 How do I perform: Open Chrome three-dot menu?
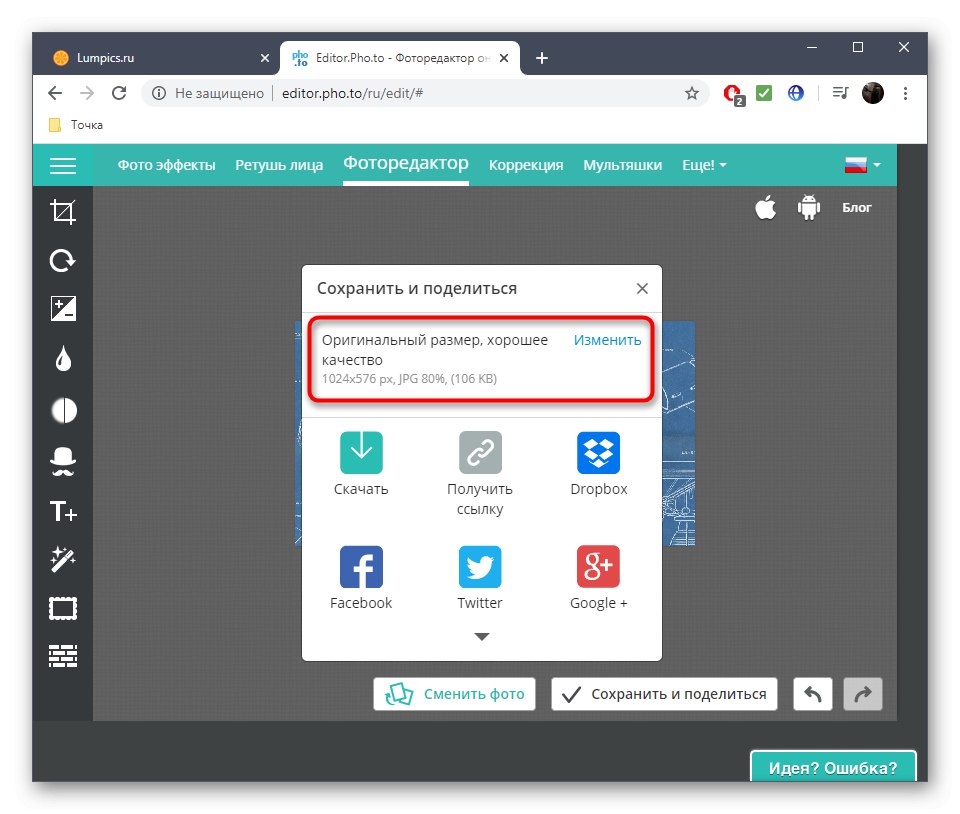(x=905, y=93)
